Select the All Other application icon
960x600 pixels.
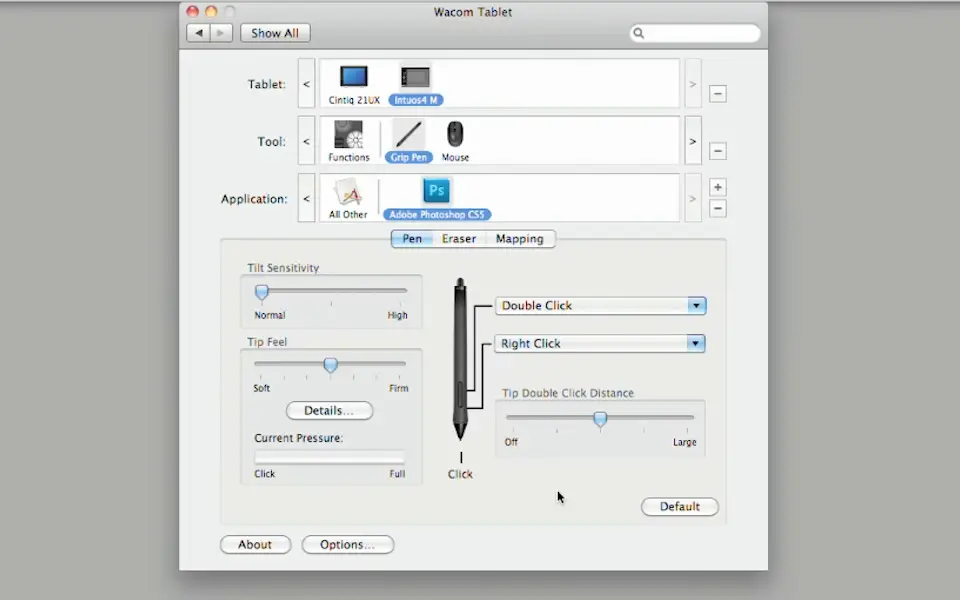click(x=348, y=192)
